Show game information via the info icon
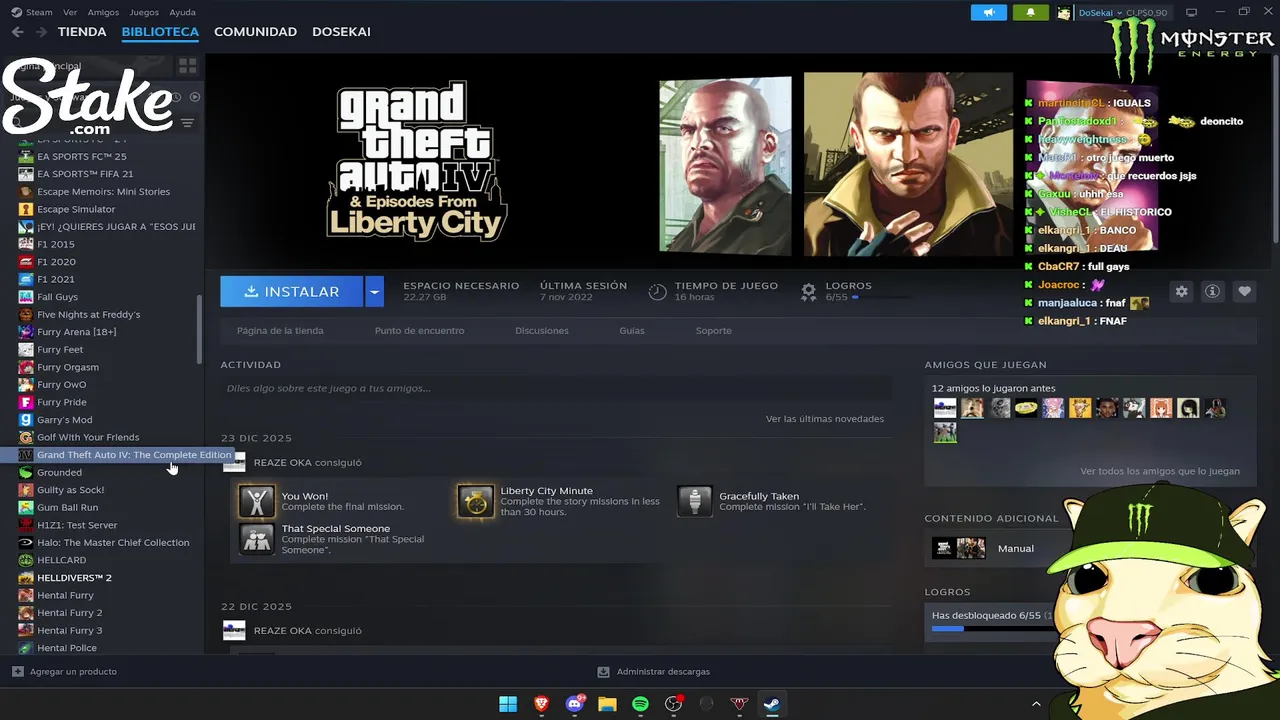1280x720 pixels. pos(1213,291)
